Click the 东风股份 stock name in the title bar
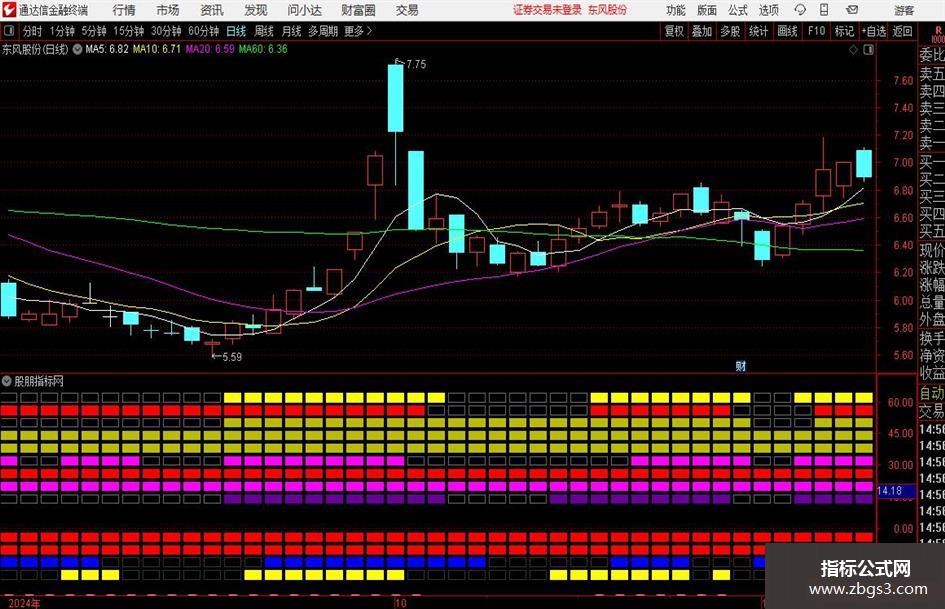The height and width of the screenshot is (609, 945). [608, 10]
